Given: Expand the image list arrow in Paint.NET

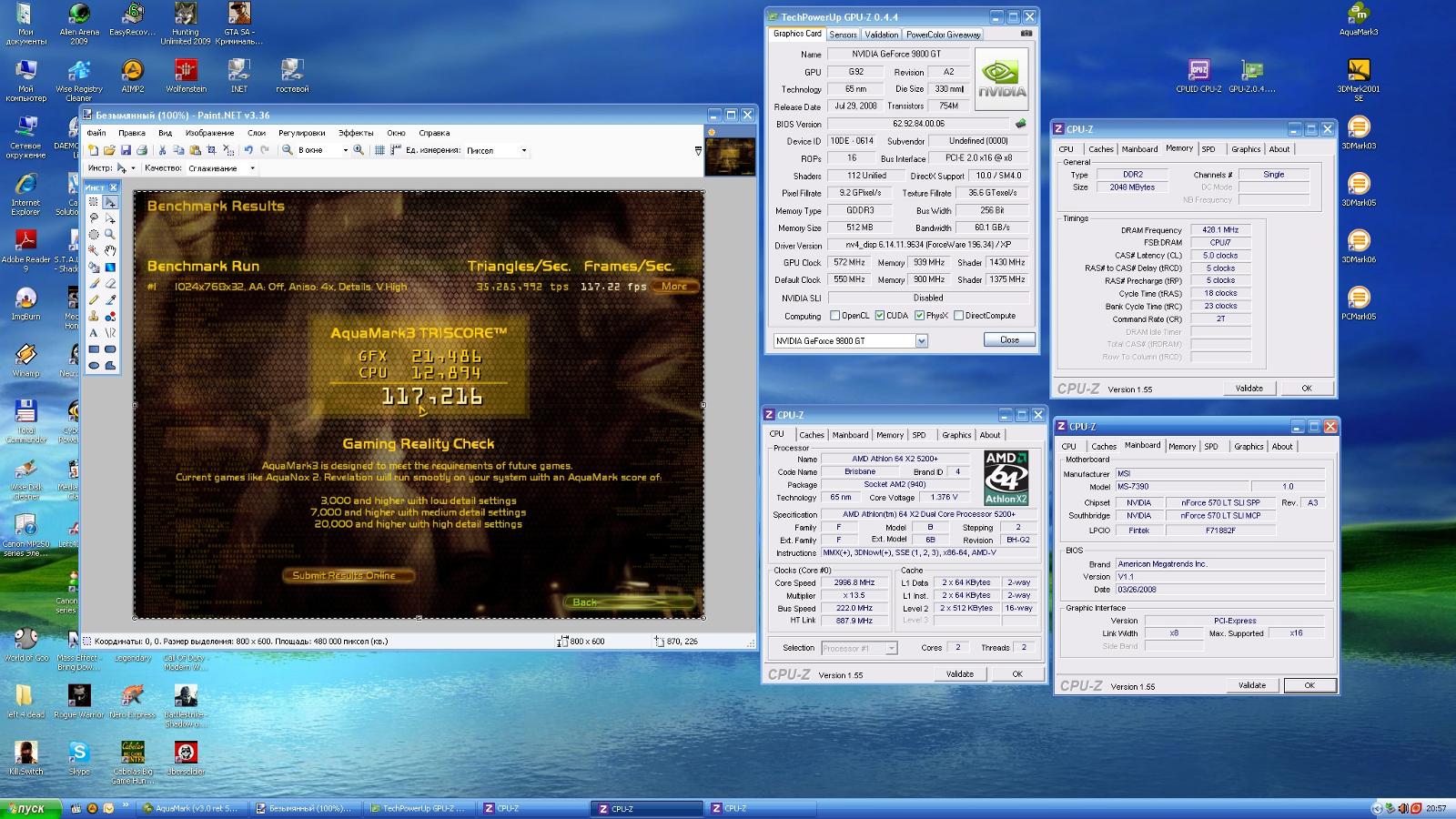Looking at the screenshot, I should click(698, 150).
